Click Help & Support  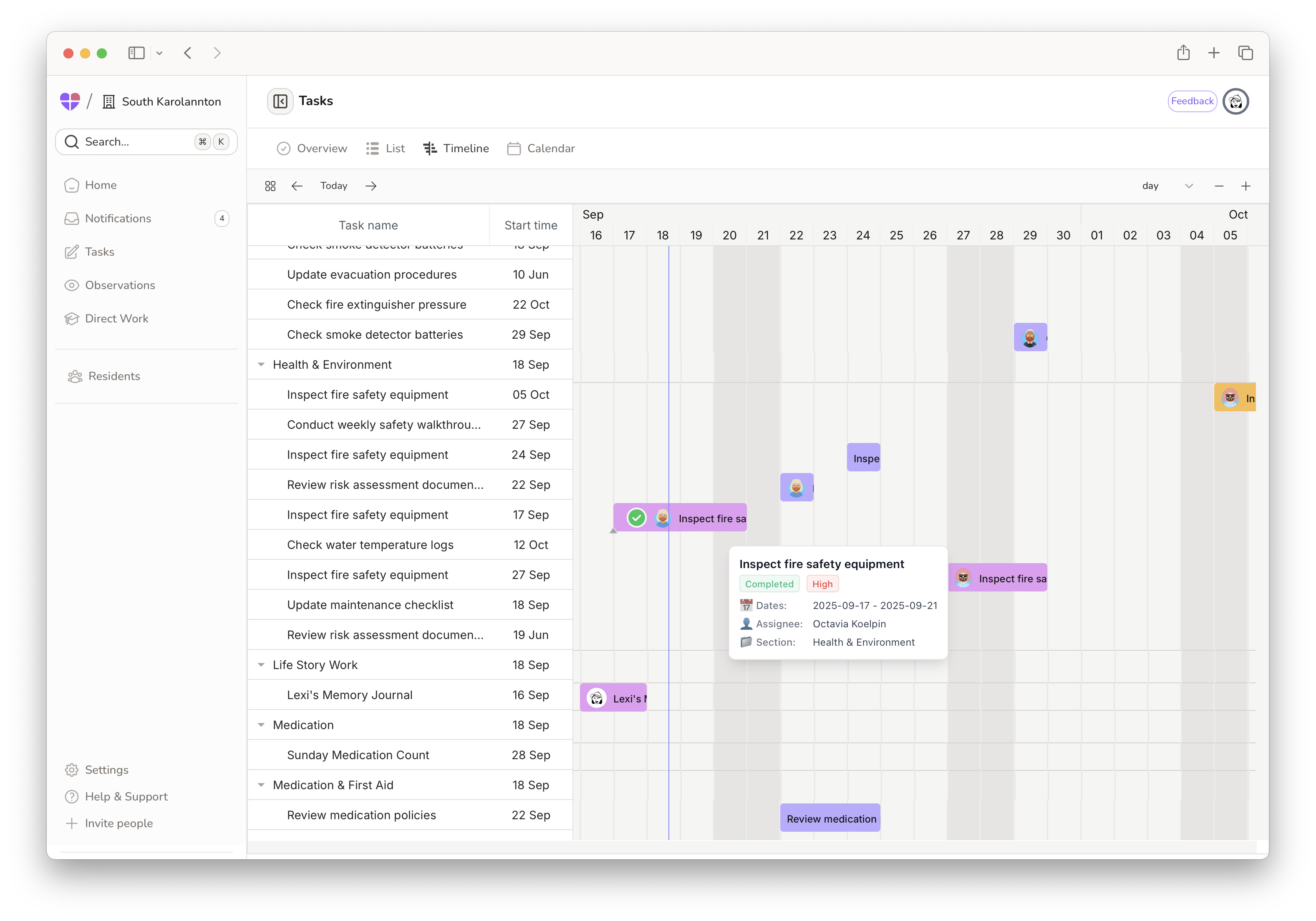click(x=126, y=797)
